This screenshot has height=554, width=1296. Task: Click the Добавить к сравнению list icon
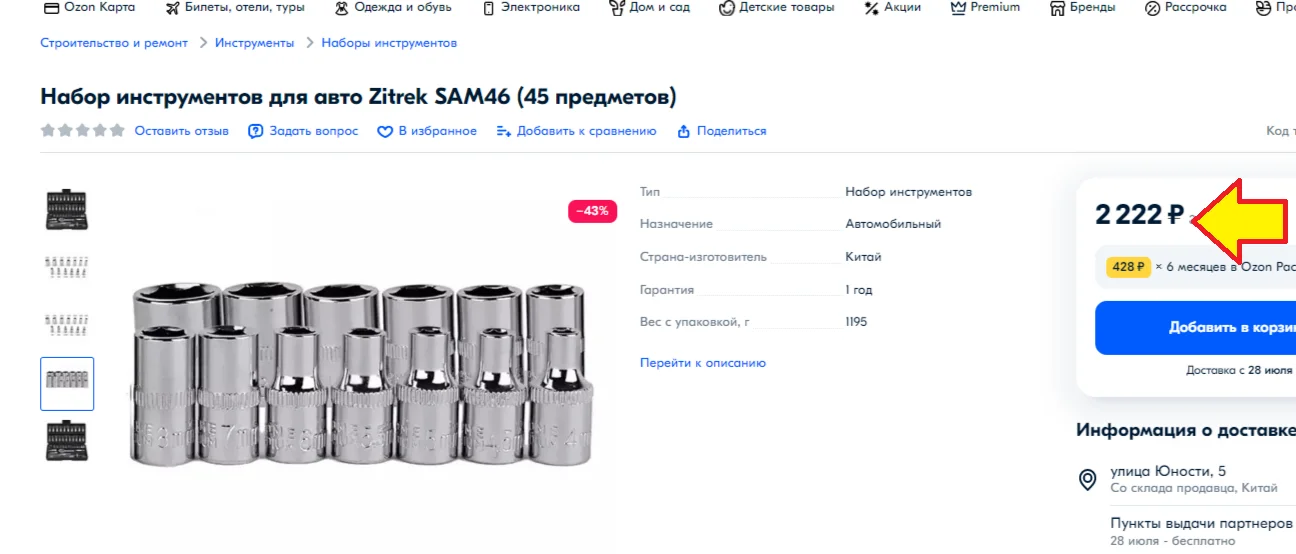click(x=504, y=131)
